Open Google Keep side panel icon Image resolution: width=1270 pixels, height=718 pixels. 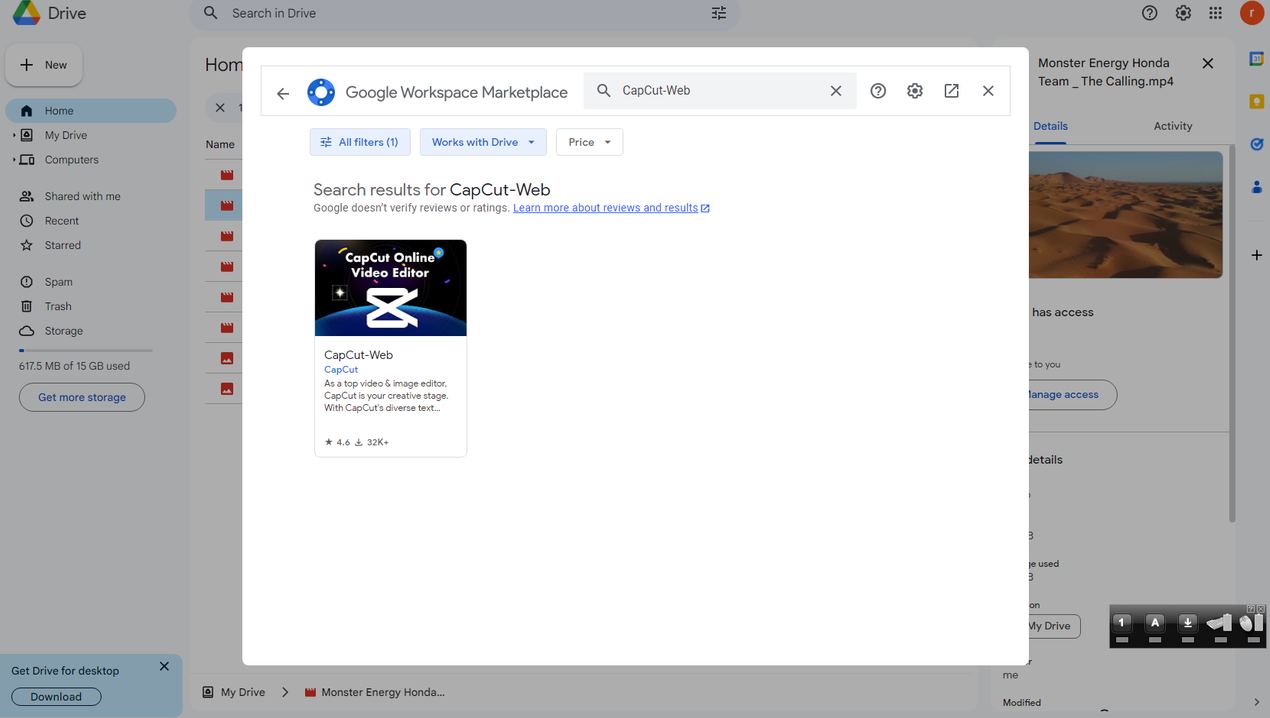point(1257,101)
